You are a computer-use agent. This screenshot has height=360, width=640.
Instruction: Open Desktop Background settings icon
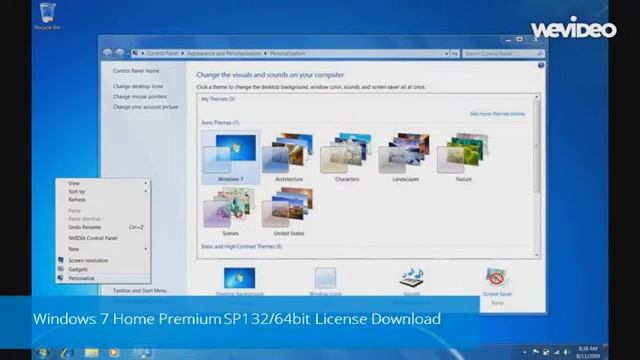[240, 278]
